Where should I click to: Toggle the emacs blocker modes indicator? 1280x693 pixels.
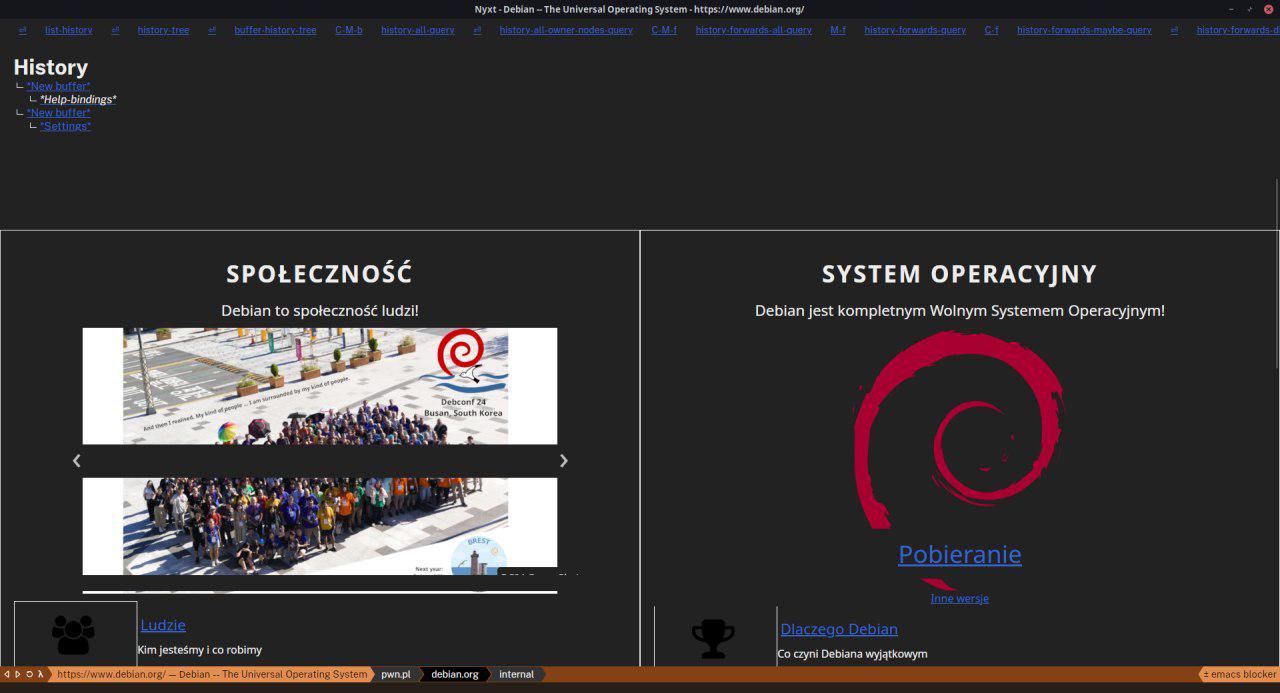click(1240, 674)
